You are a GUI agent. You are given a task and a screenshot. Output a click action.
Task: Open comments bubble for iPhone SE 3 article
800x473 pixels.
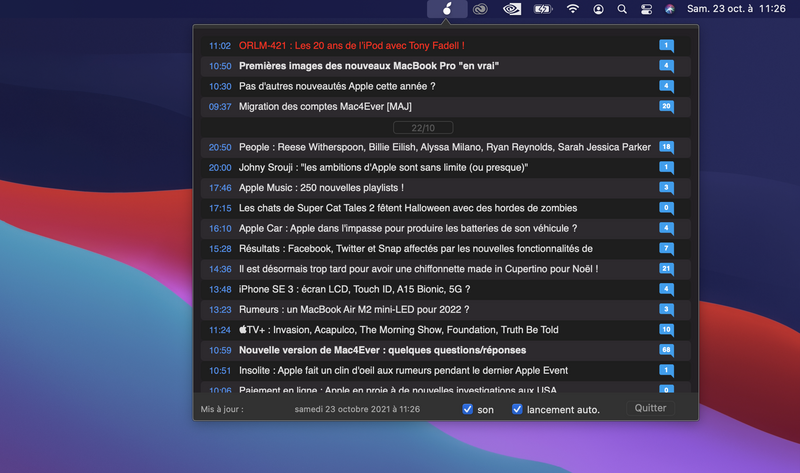coord(666,290)
